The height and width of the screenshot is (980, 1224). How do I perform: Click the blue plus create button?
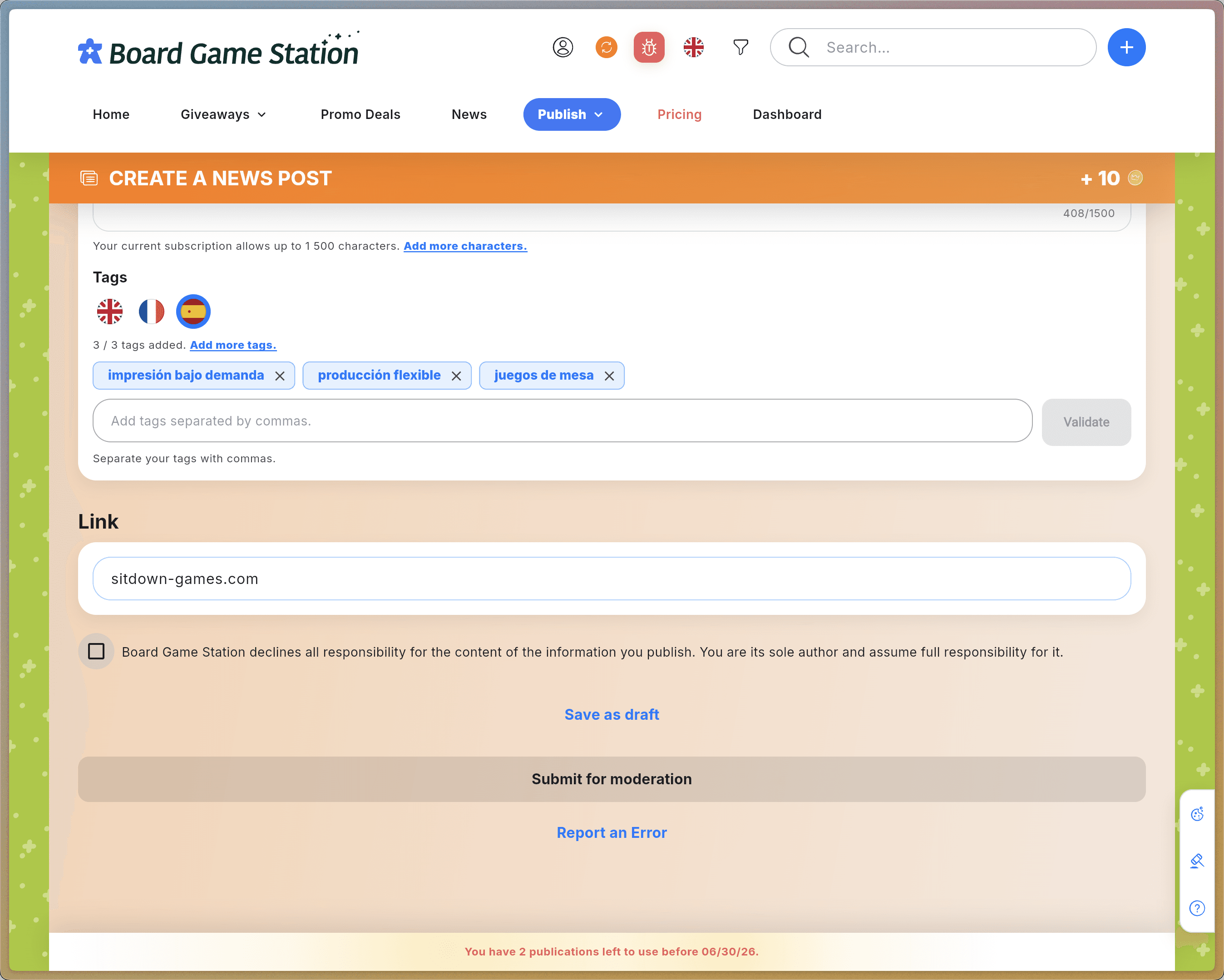pos(1126,47)
